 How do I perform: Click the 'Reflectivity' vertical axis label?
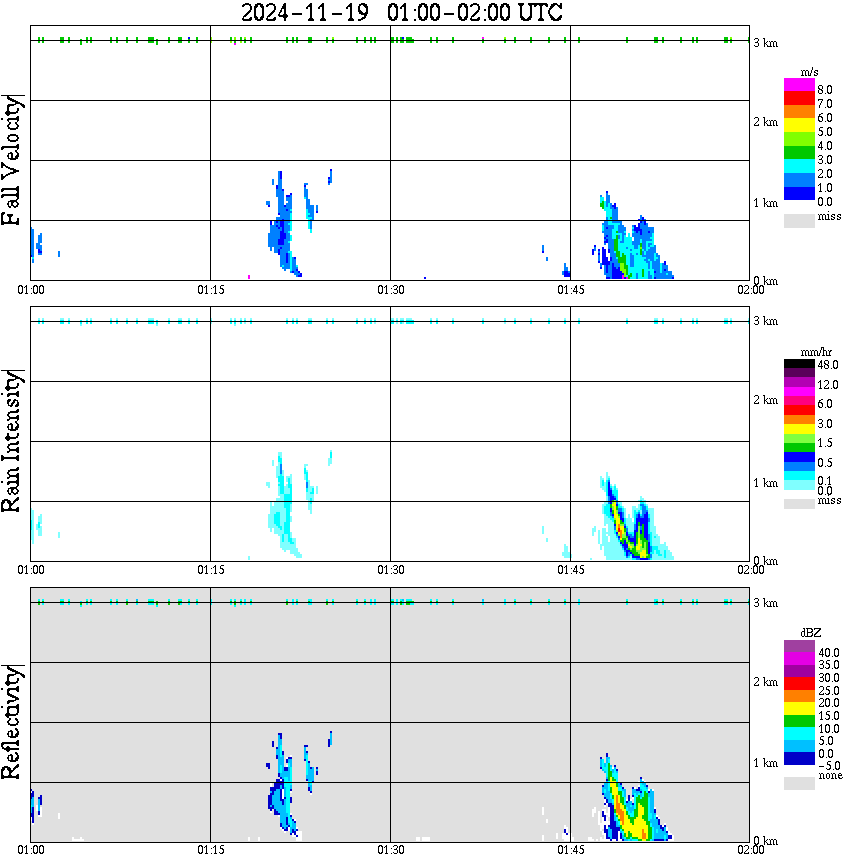(x=11, y=722)
